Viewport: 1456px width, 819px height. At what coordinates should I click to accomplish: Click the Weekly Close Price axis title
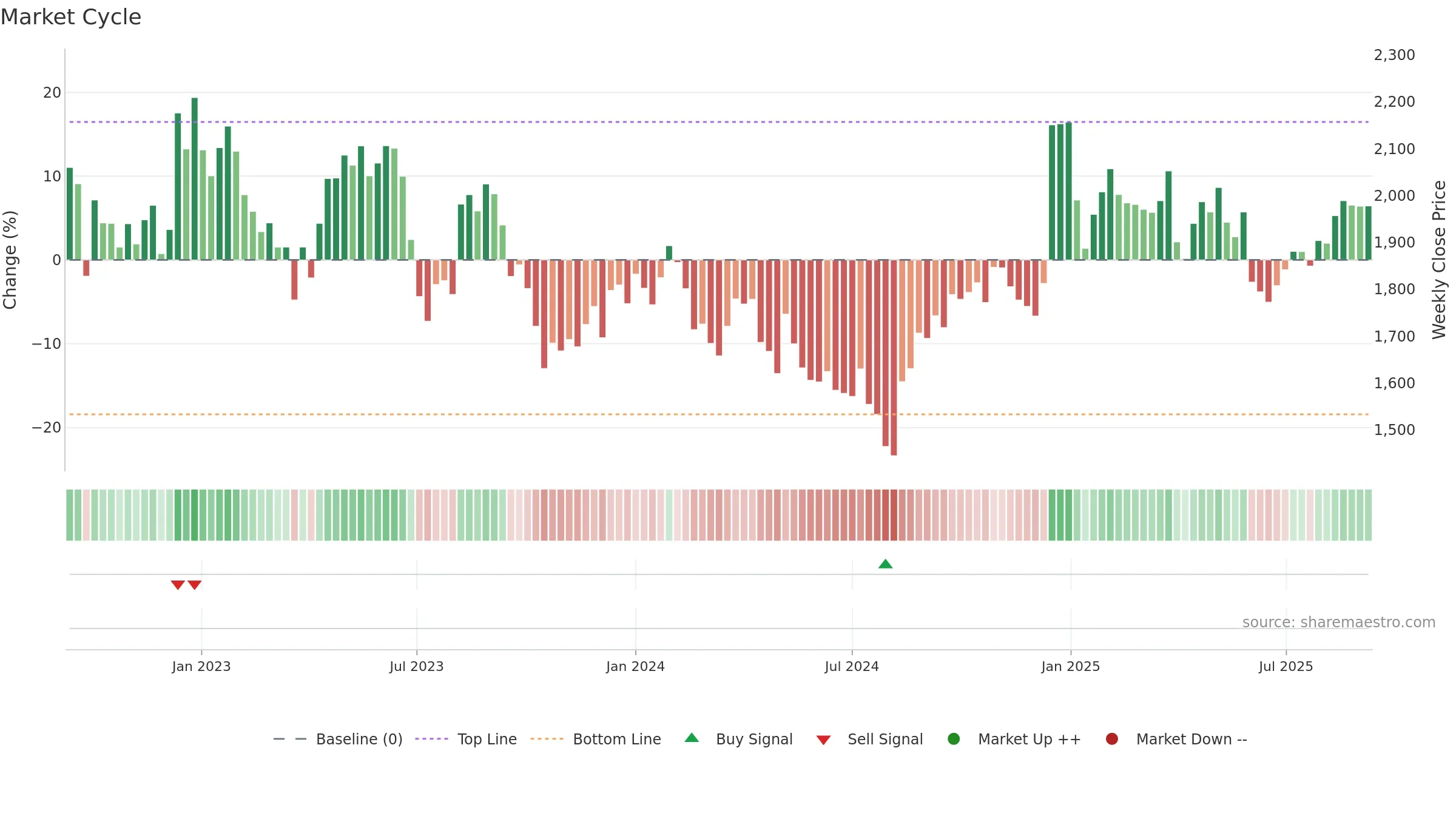(x=1439, y=260)
